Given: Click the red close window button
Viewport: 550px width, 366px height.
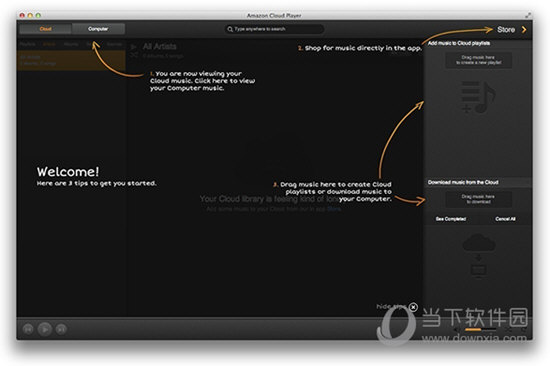Looking at the screenshot, I should point(22,15).
